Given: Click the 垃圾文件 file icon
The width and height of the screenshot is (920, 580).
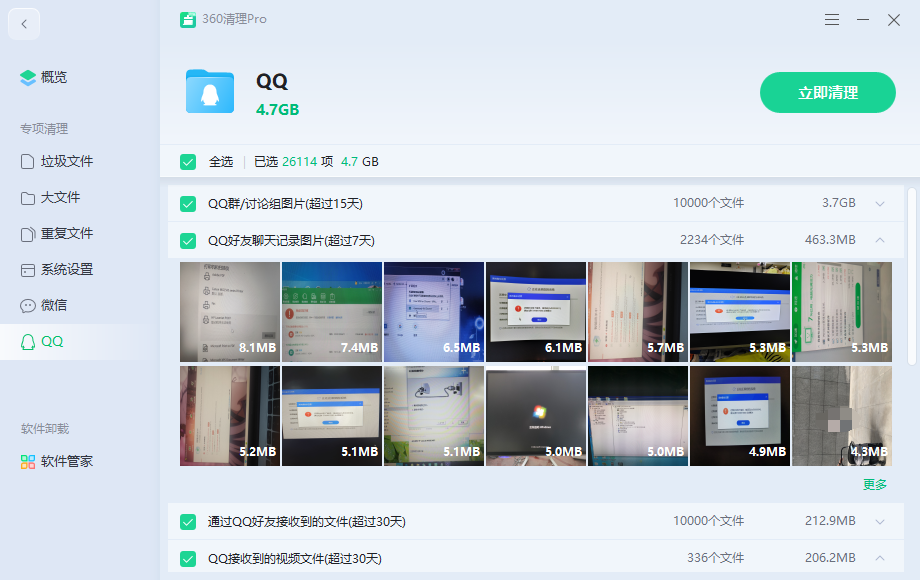Looking at the screenshot, I should click(x=28, y=161).
